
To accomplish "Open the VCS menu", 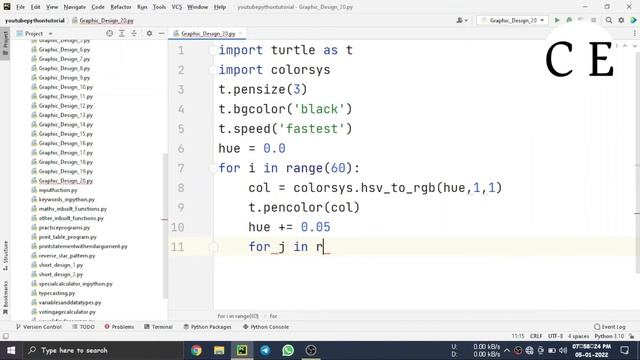I will [176, 7].
